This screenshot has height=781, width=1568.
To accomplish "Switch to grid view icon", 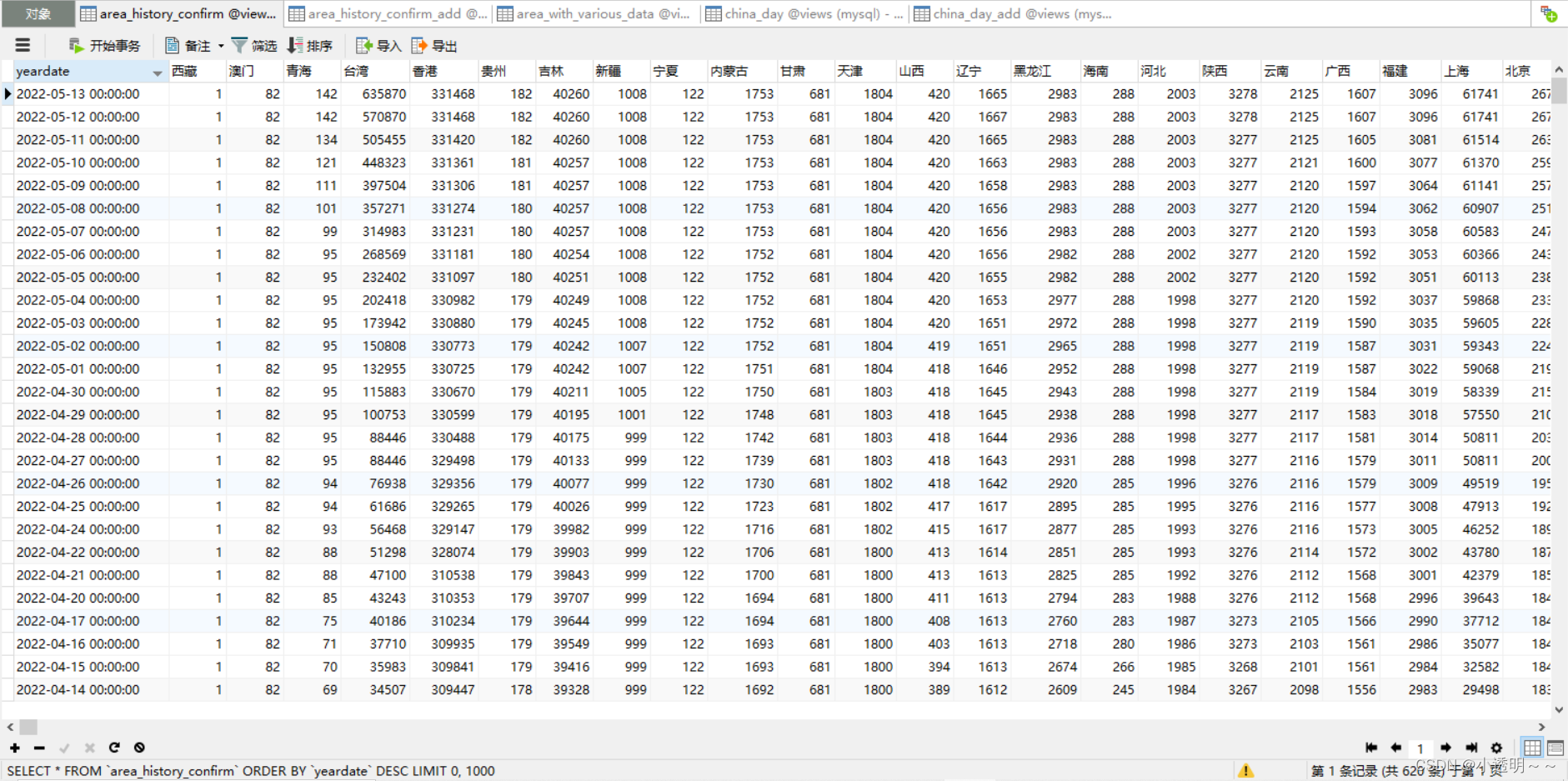I will (x=1532, y=748).
